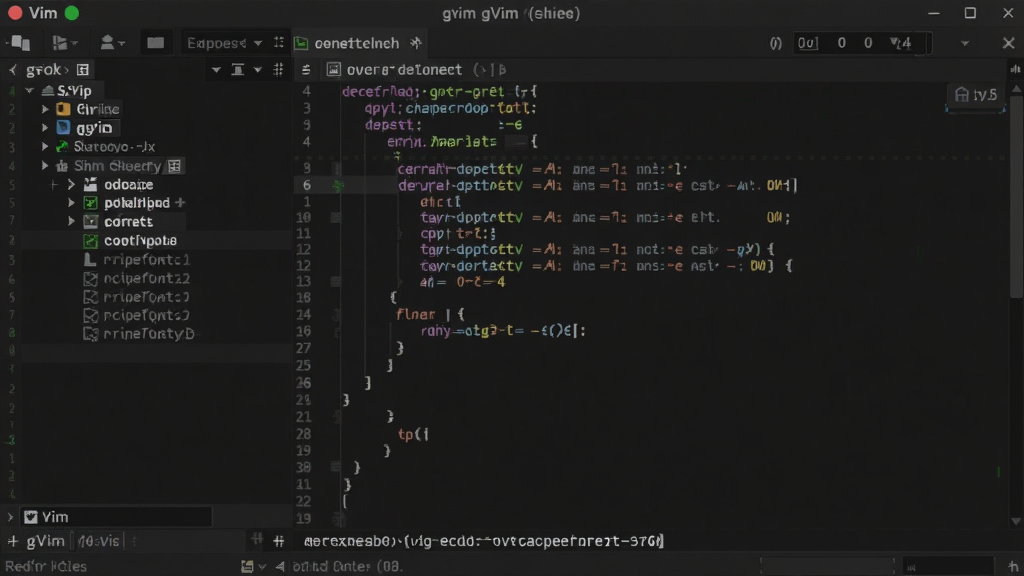
Task: Click the lines icon left of breadcrumb
Action: point(306,69)
